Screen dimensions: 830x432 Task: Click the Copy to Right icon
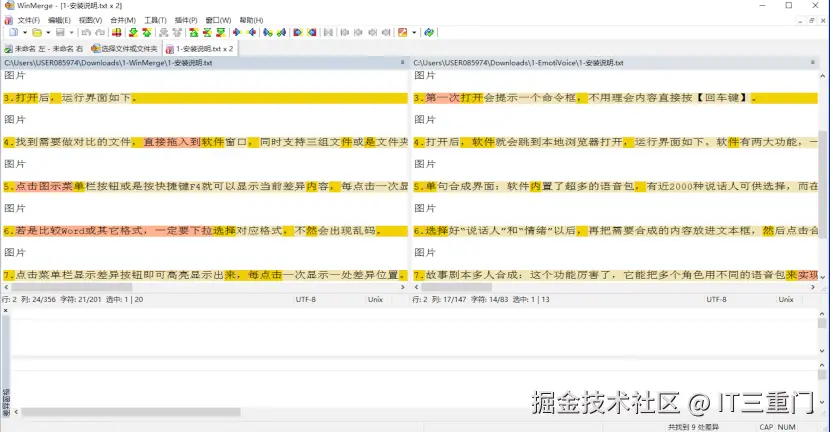point(237,32)
